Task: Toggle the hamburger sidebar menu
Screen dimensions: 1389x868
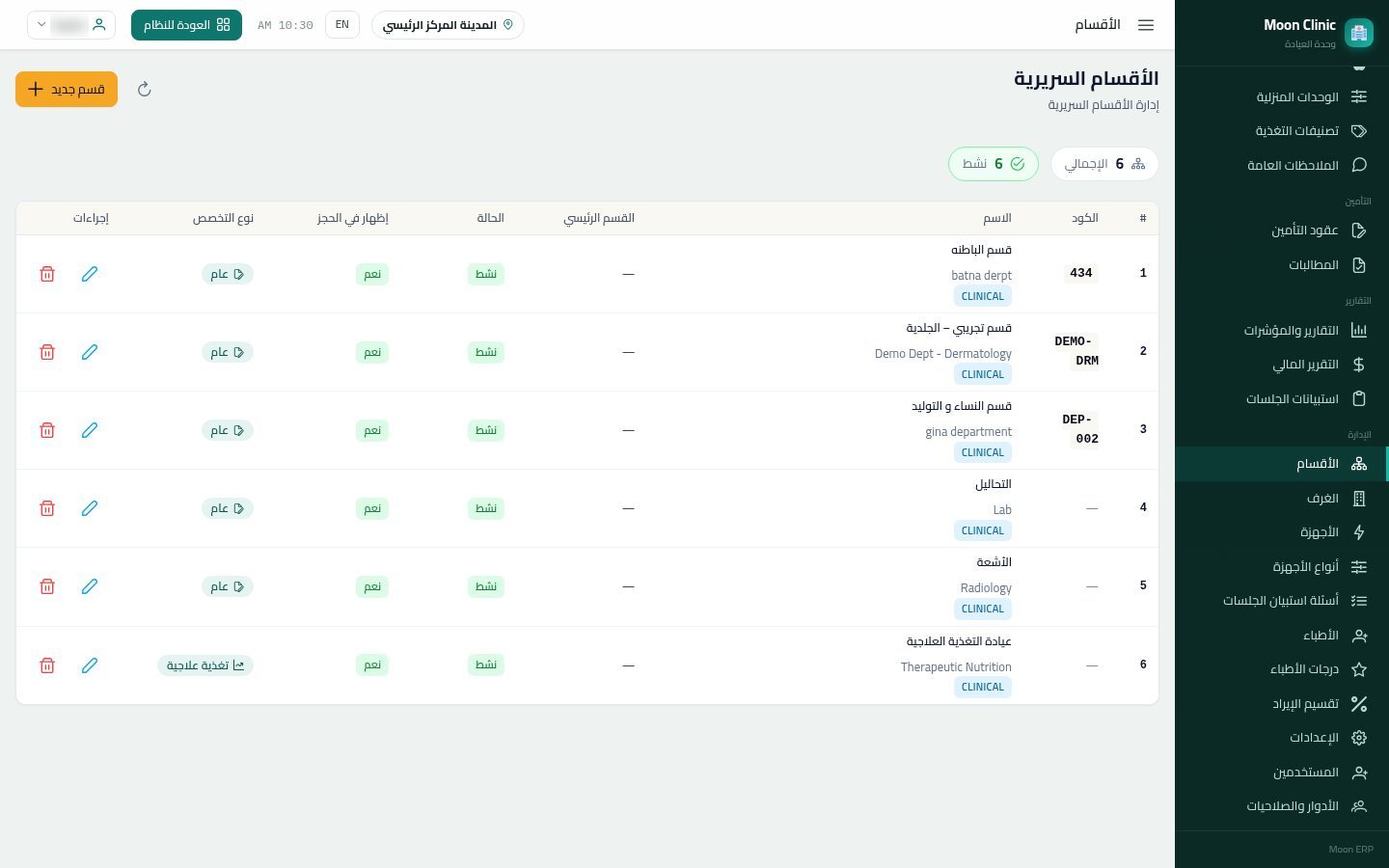Action: 1146,25
